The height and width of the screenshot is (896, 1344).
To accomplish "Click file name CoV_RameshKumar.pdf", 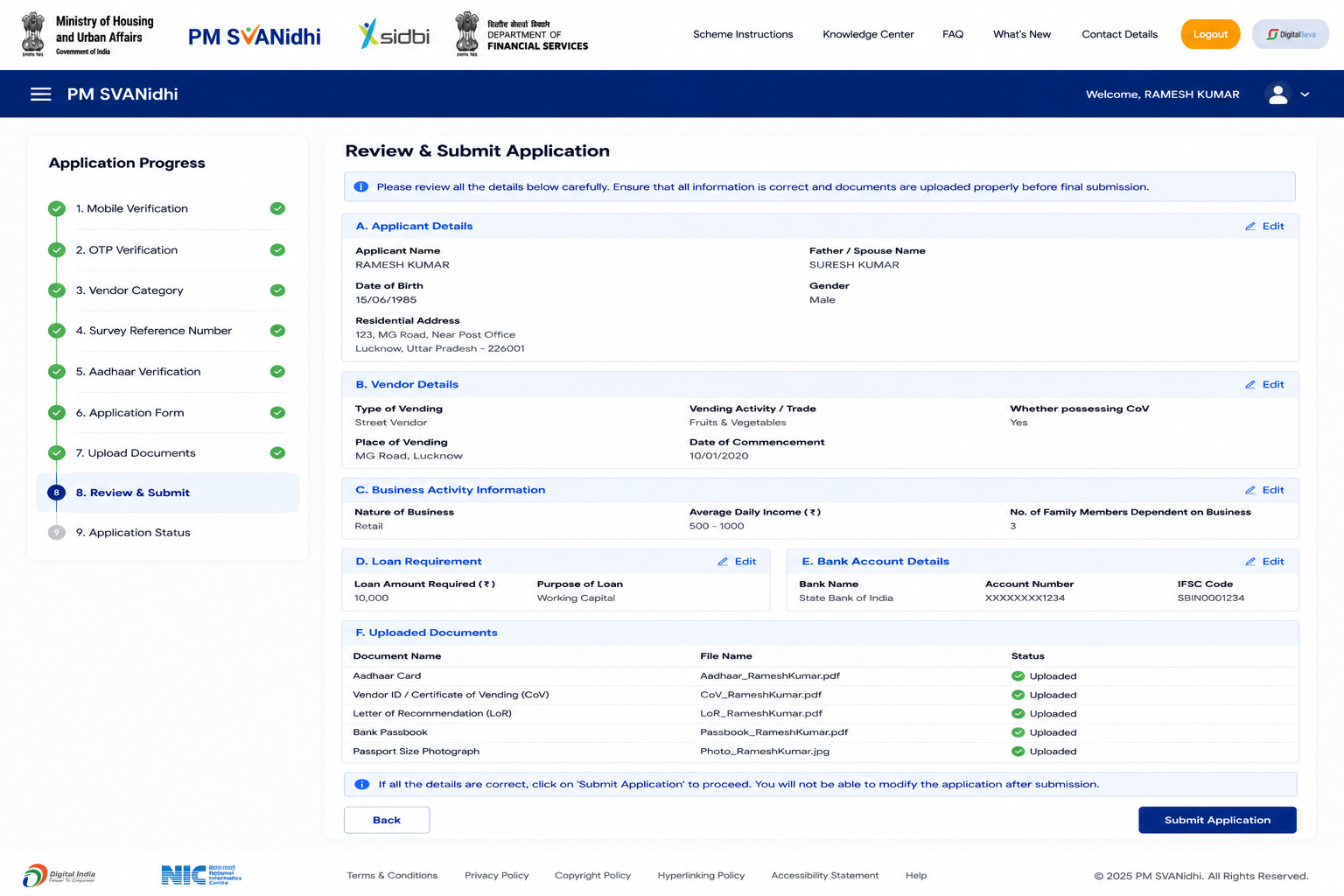I will 760,695.
